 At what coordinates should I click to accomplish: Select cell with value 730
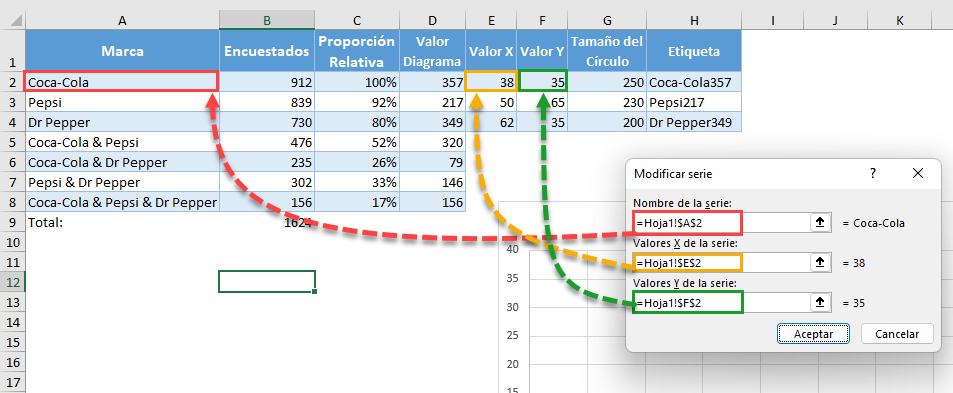pos(267,122)
